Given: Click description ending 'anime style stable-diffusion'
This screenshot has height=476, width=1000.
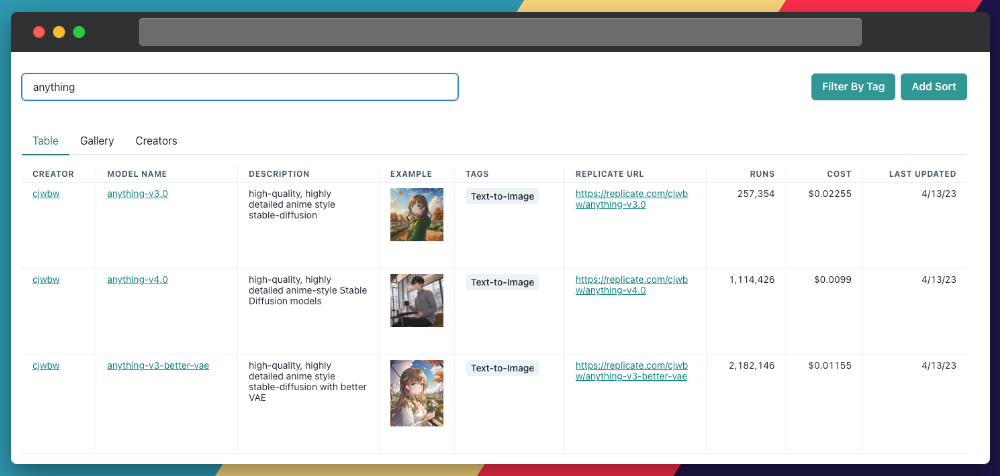Looking at the screenshot, I should click(x=292, y=204).
